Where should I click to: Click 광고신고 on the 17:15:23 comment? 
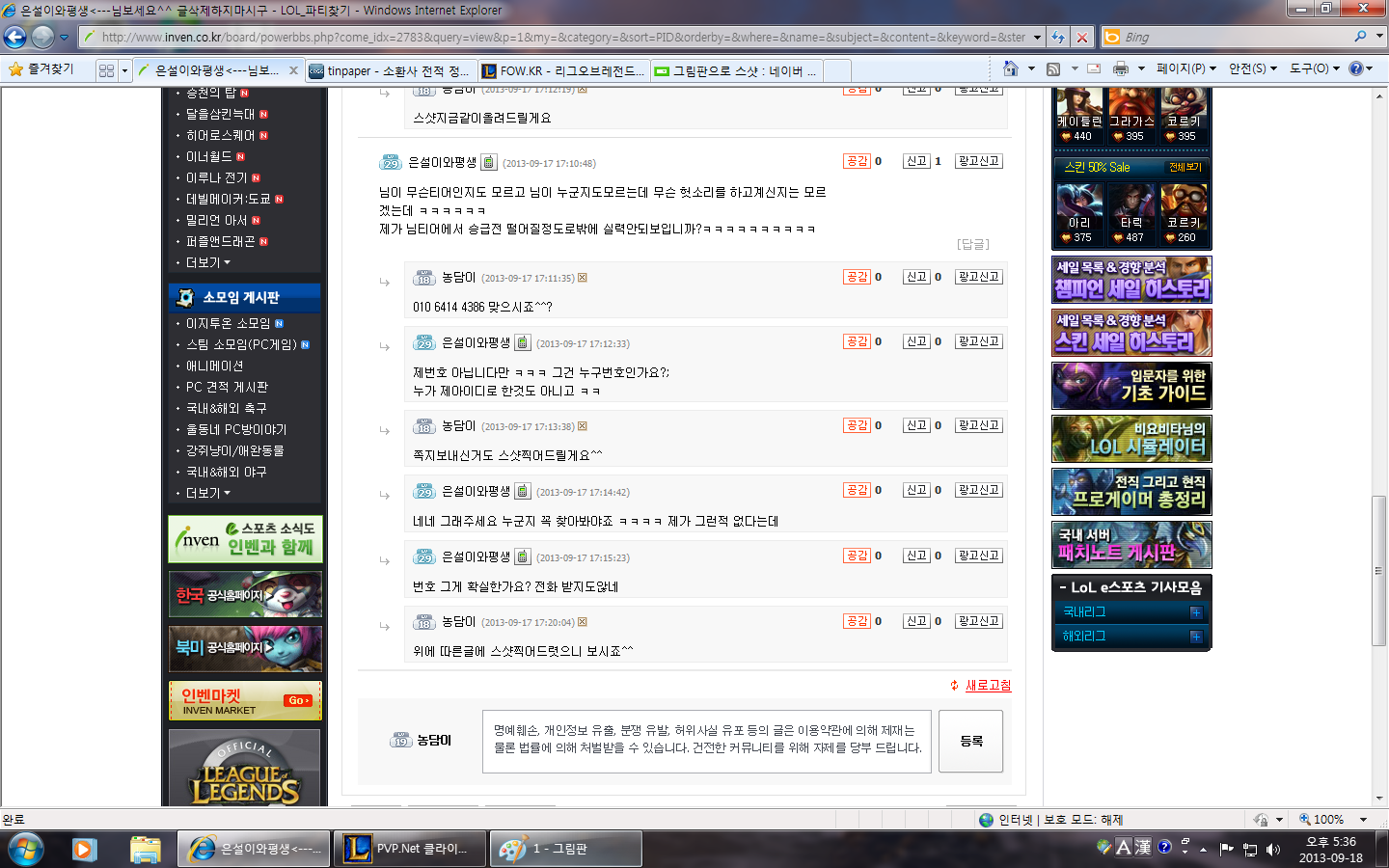(979, 556)
